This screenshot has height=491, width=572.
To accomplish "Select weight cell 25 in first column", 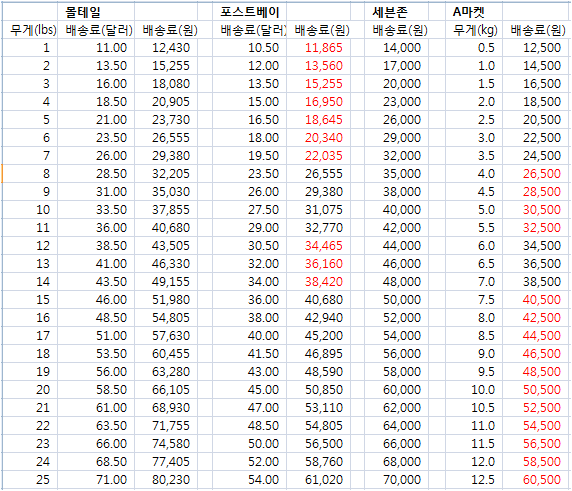I will 30,479.
